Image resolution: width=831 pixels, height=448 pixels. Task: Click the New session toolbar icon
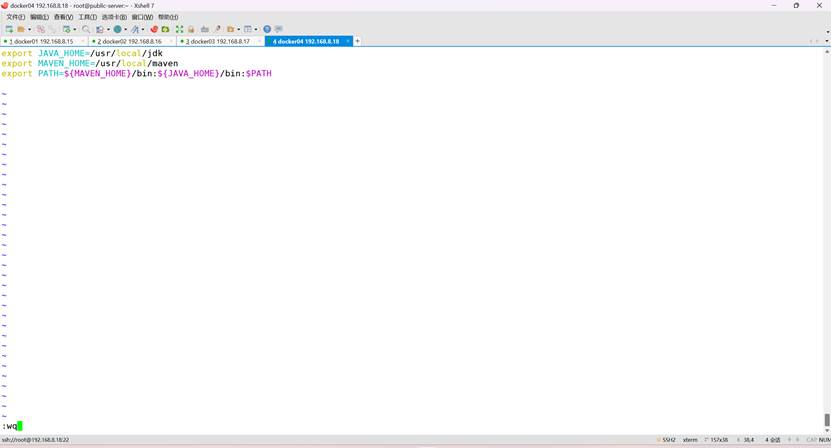click(x=9, y=29)
